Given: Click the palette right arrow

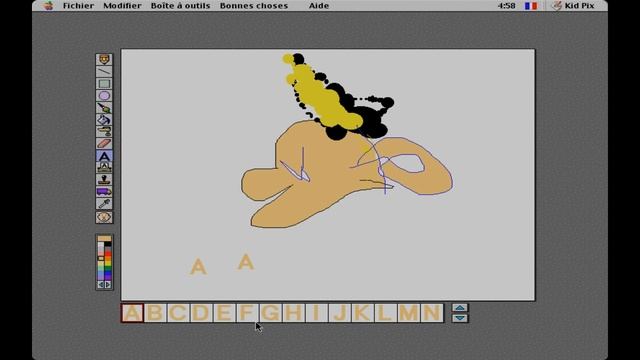Looking at the screenshot, I should click(108, 284).
